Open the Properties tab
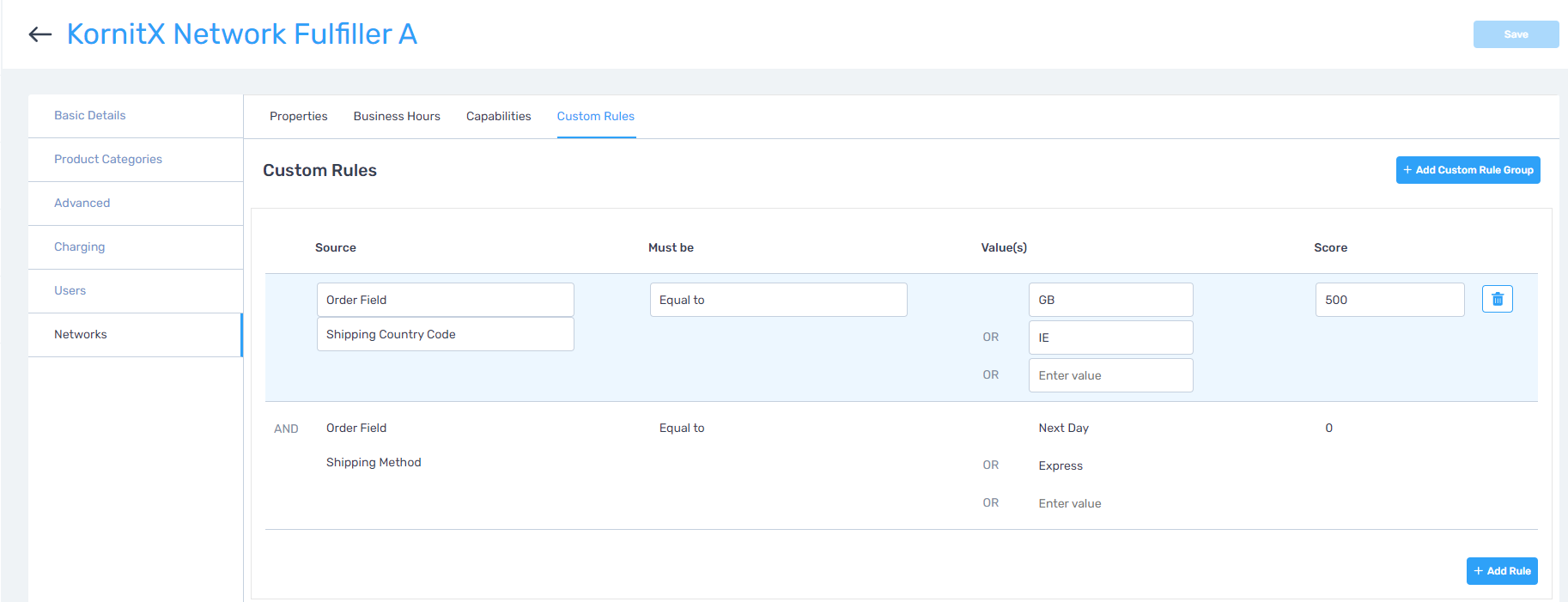 pyautogui.click(x=298, y=116)
